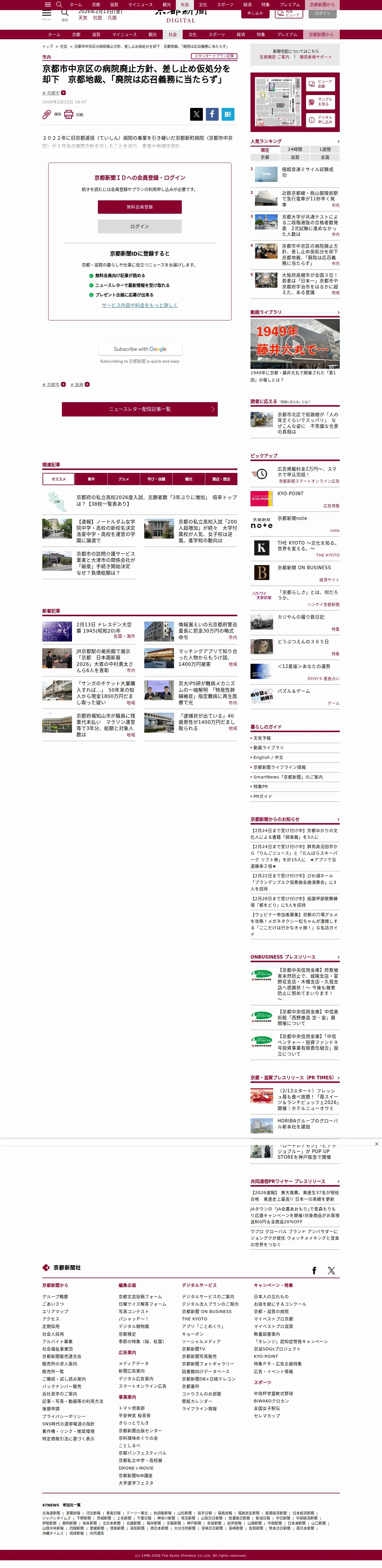Click the 申し込み header button

click(255, 13)
